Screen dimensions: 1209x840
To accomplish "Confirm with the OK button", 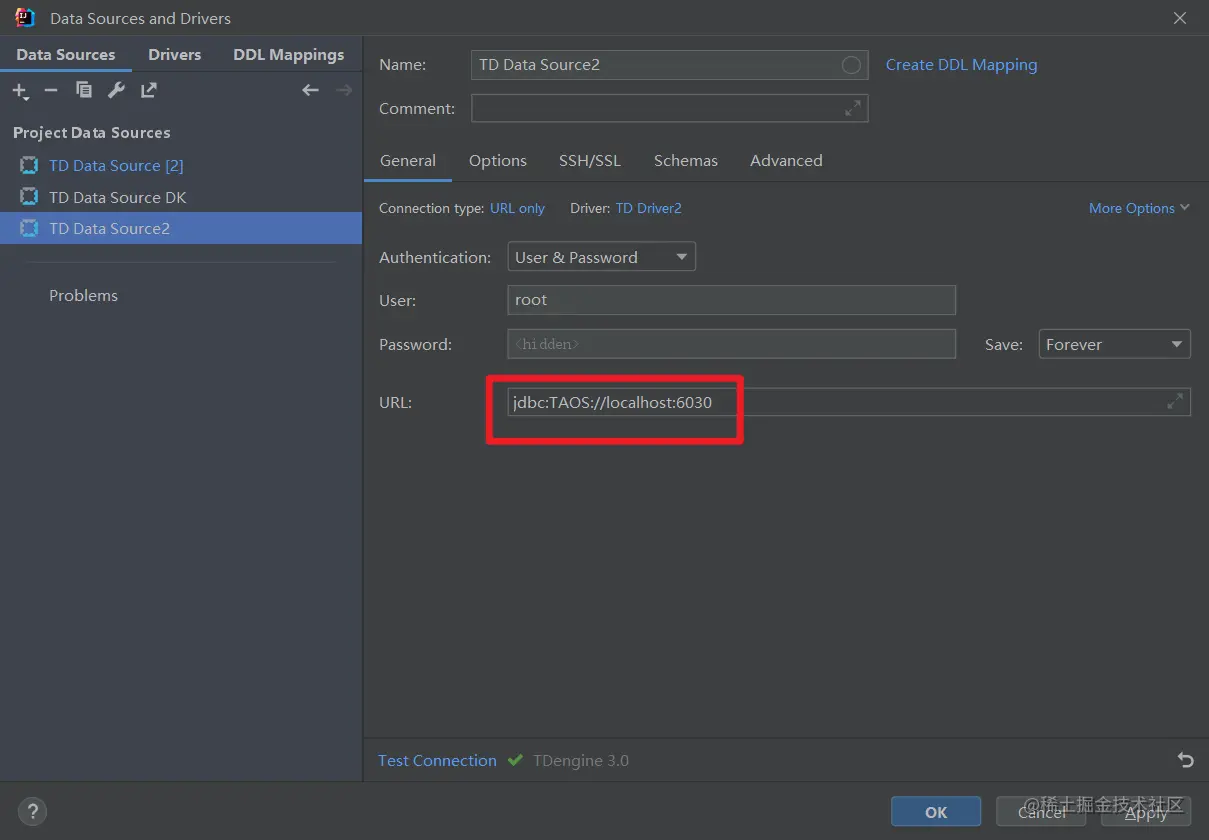I will point(936,812).
